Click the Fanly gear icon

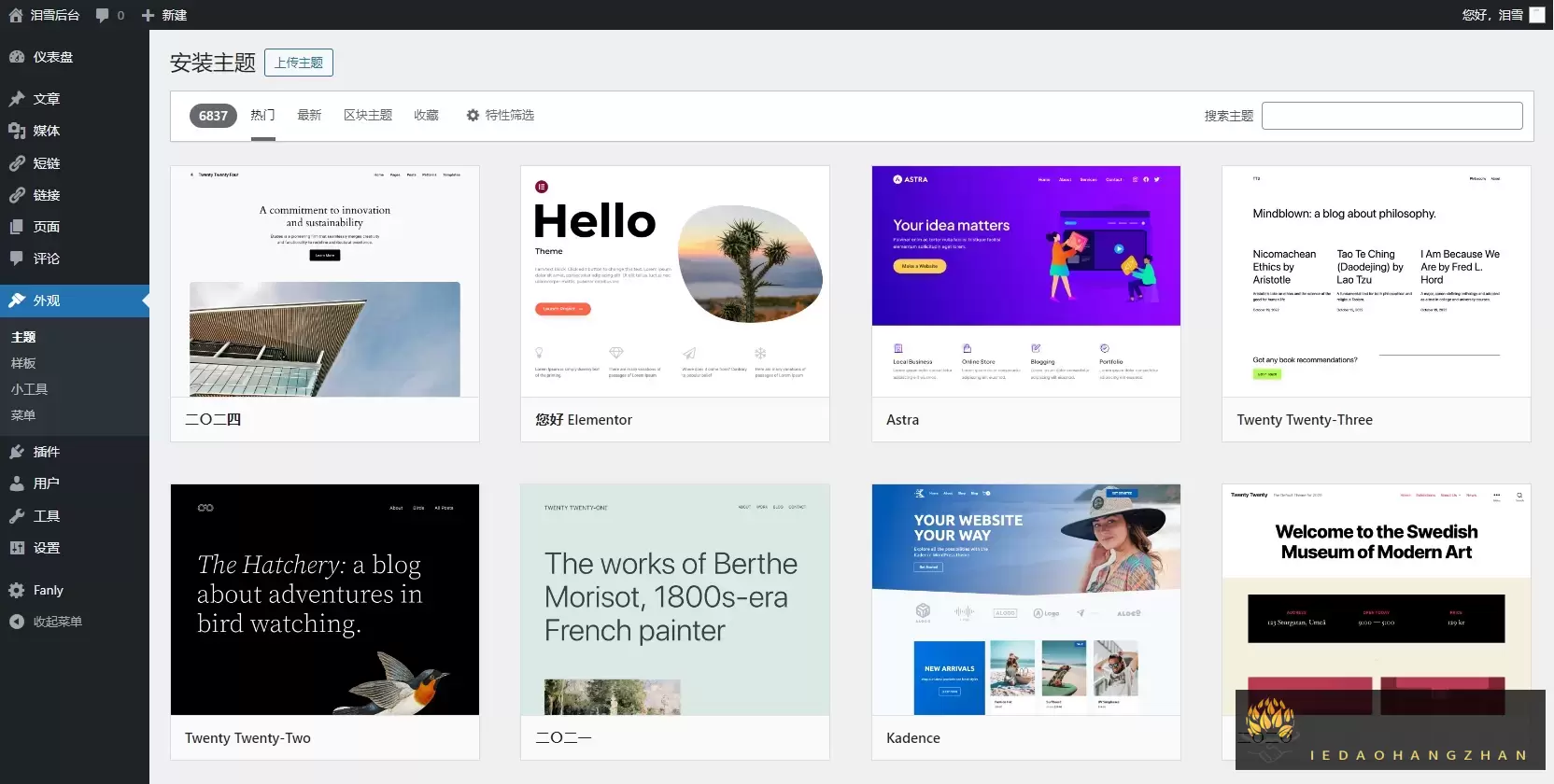17,590
